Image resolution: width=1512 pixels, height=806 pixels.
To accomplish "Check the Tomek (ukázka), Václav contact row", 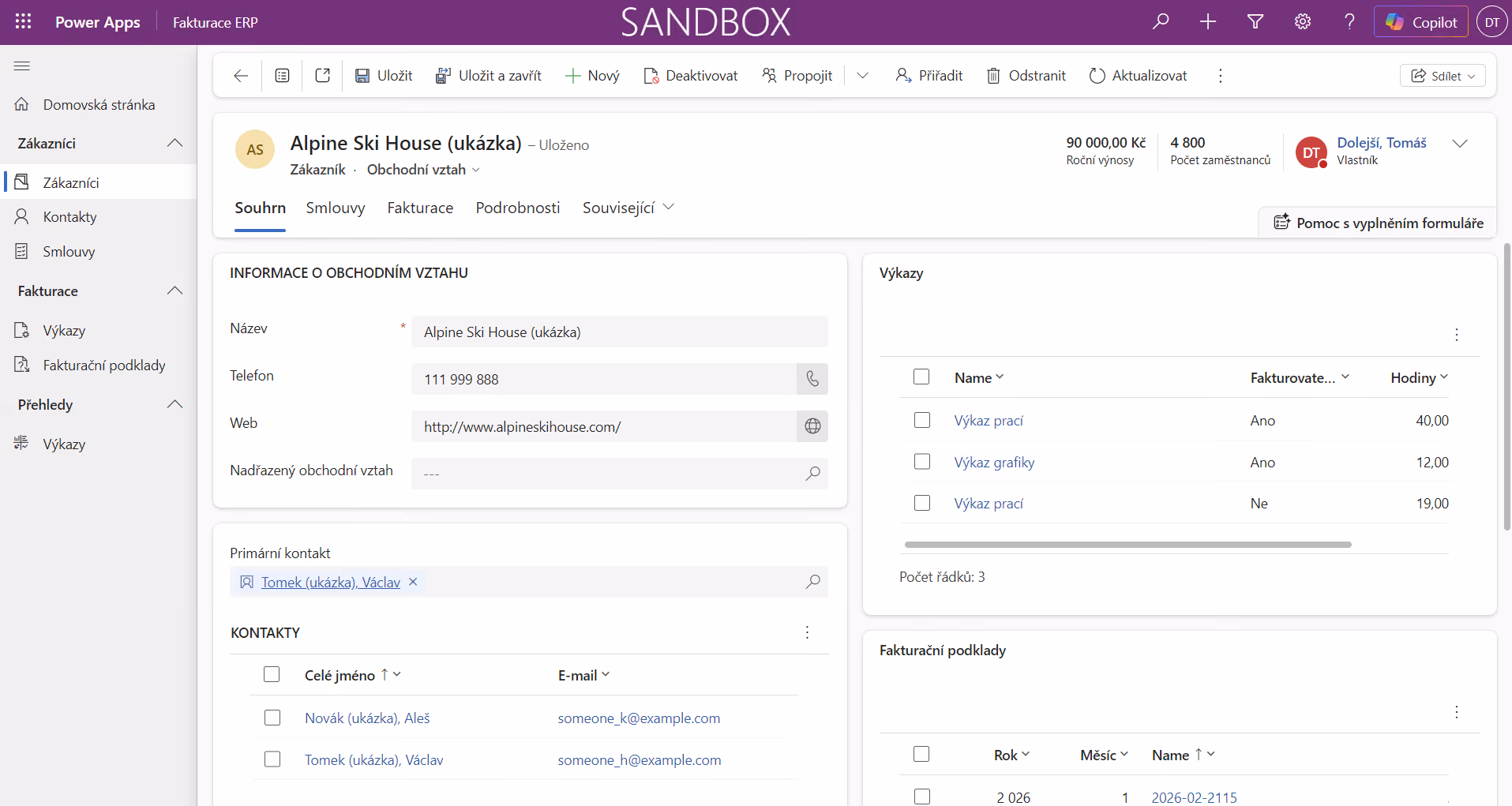I will [272, 759].
